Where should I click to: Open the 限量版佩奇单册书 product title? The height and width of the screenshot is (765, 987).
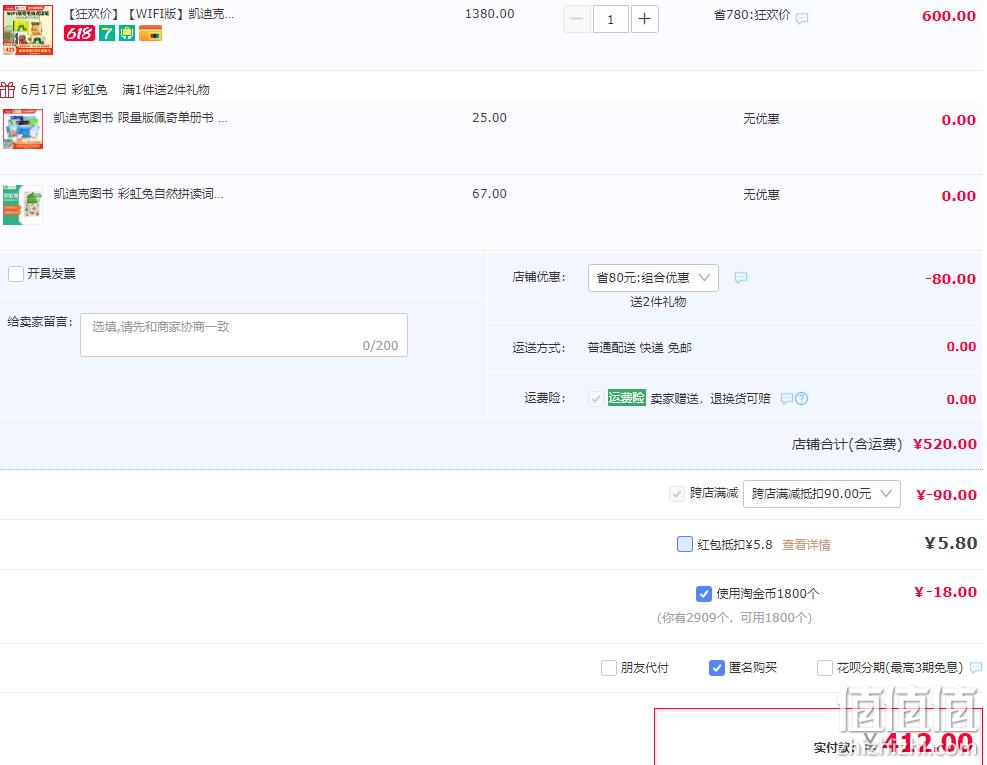[140, 118]
